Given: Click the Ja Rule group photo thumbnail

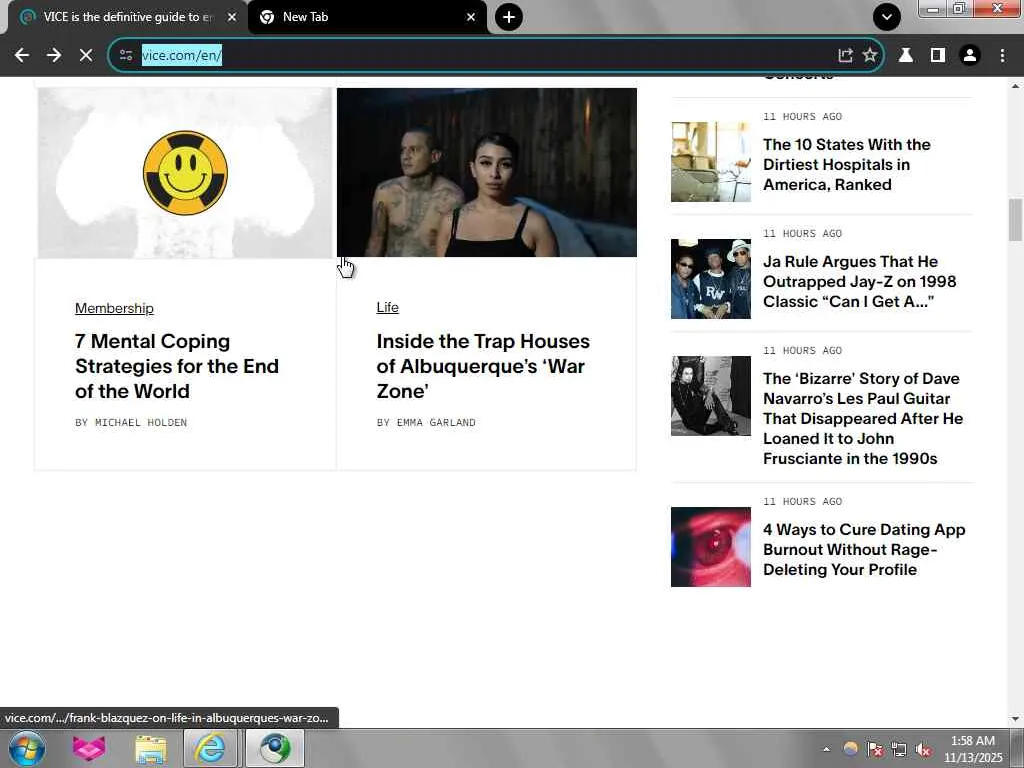Looking at the screenshot, I should [711, 279].
